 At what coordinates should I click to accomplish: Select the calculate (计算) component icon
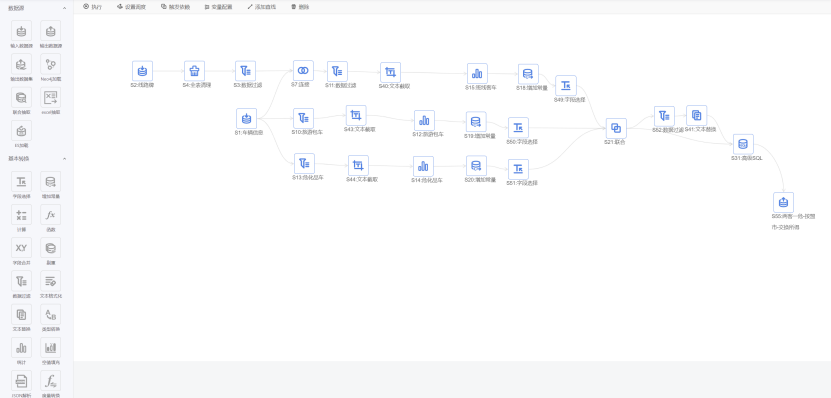[x=21, y=215]
